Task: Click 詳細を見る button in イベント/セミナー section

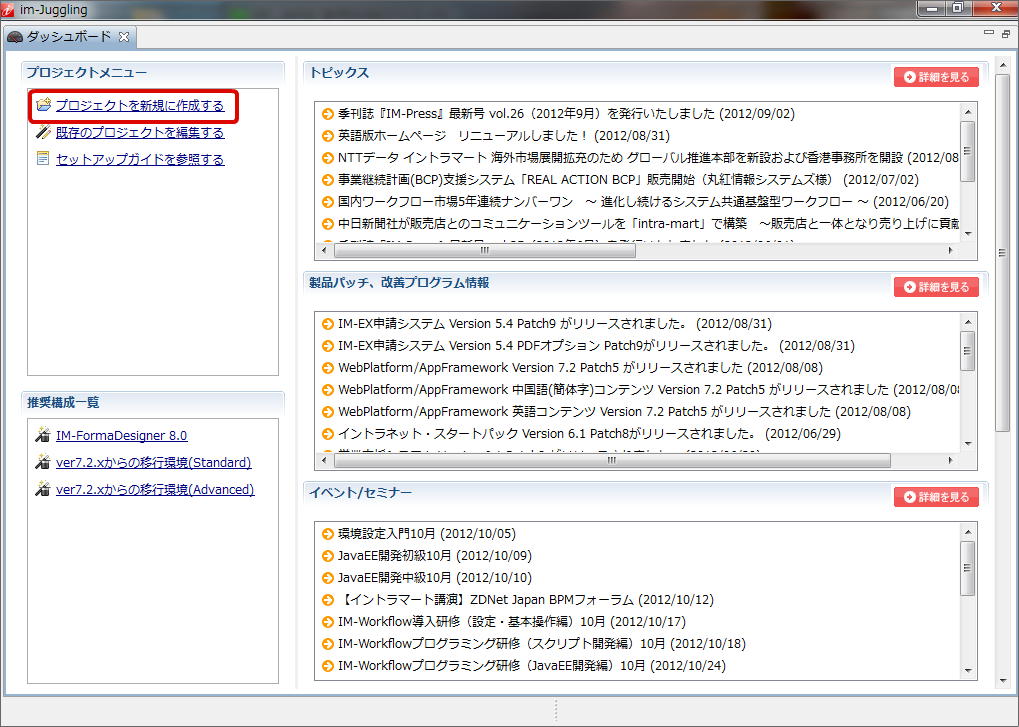Action: tap(936, 496)
